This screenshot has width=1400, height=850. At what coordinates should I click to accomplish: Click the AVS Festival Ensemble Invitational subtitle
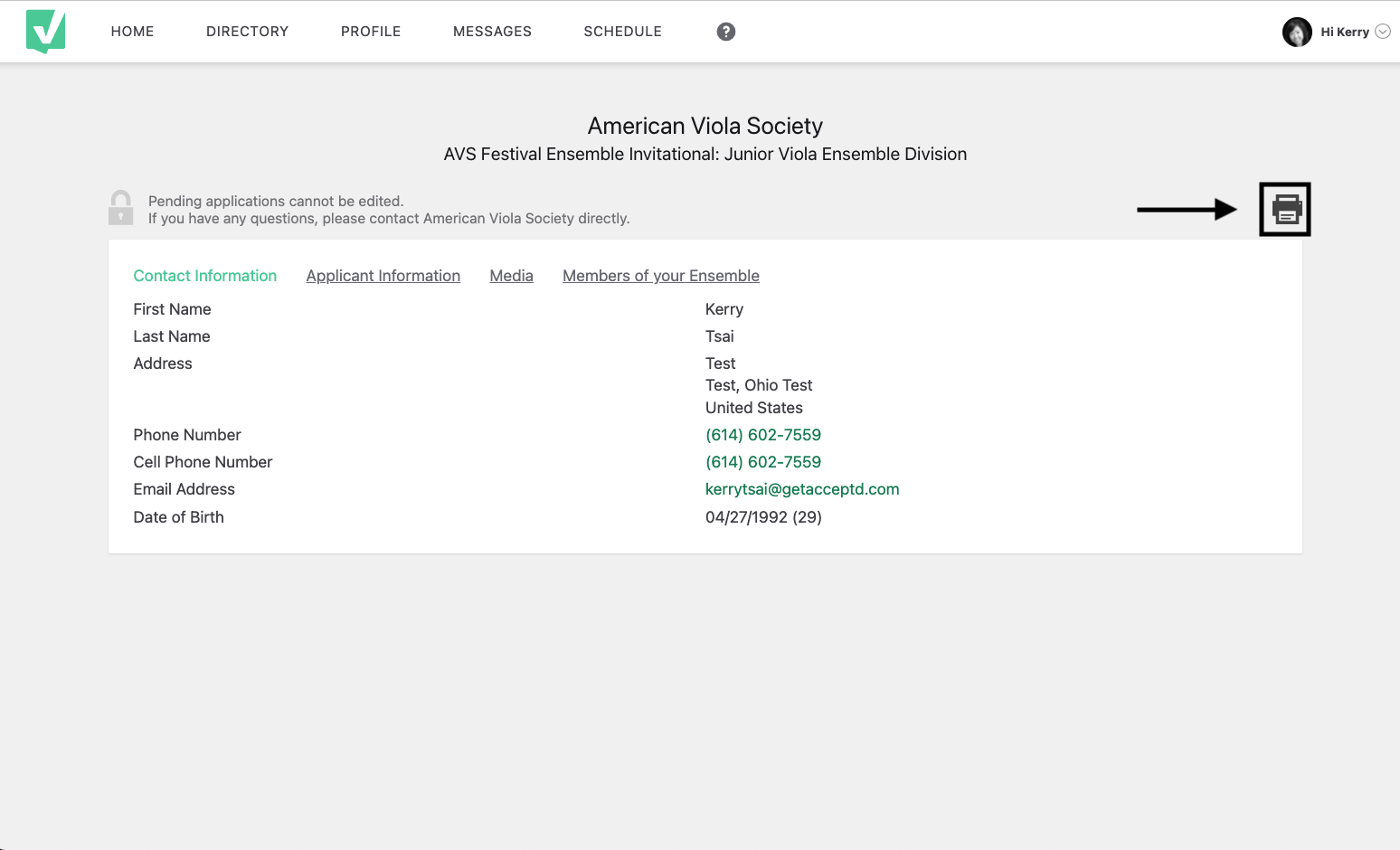[x=705, y=154]
